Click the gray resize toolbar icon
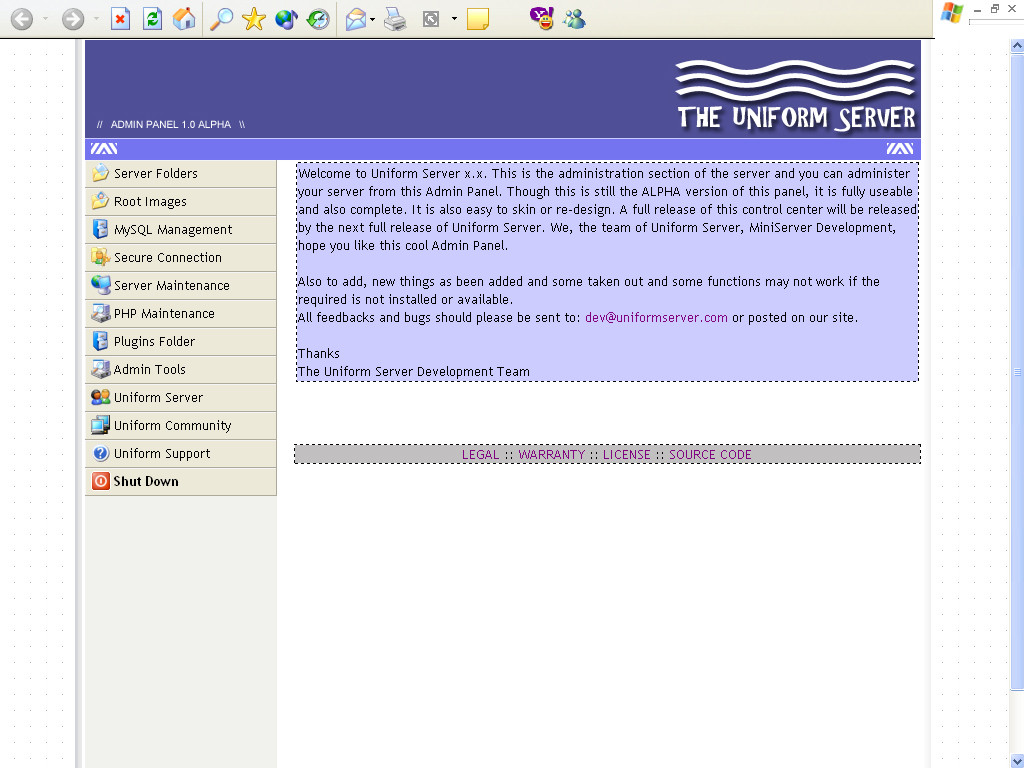This screenshot has height=768, width=1024. coord(431,20)
